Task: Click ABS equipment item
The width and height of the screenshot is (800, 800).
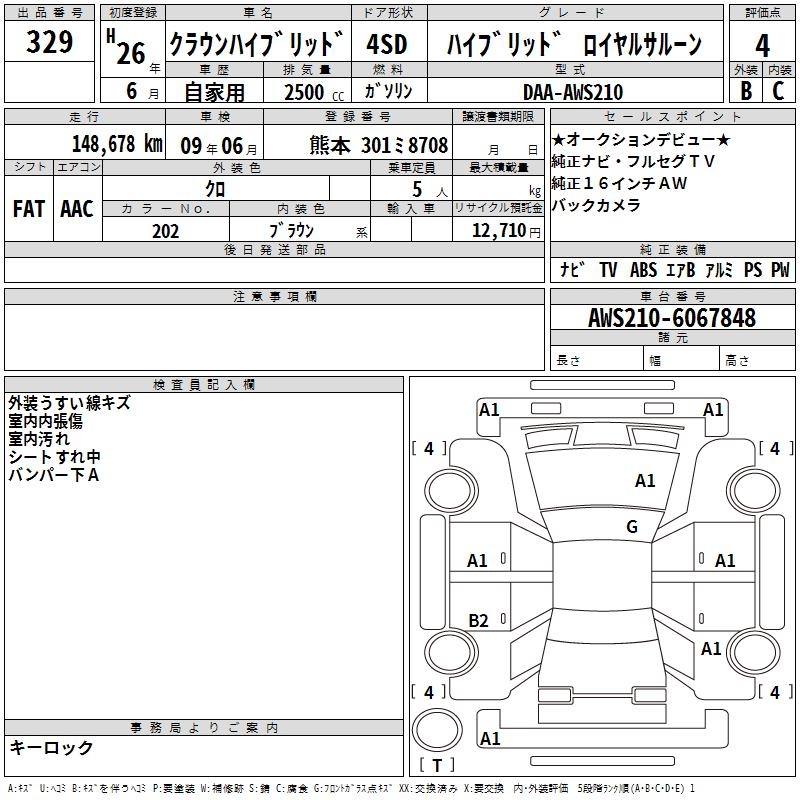Action: point(643,269)
